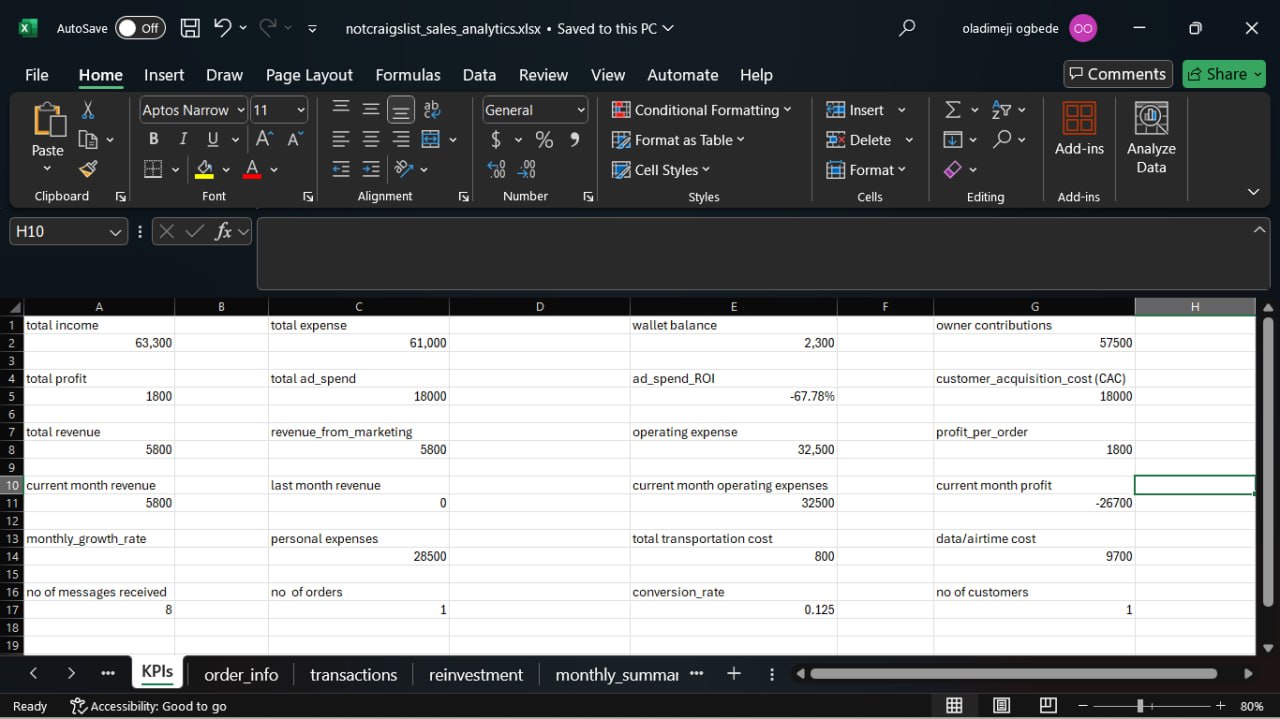
Task: Click the Cut scissors icon
Action: (88, 110)
